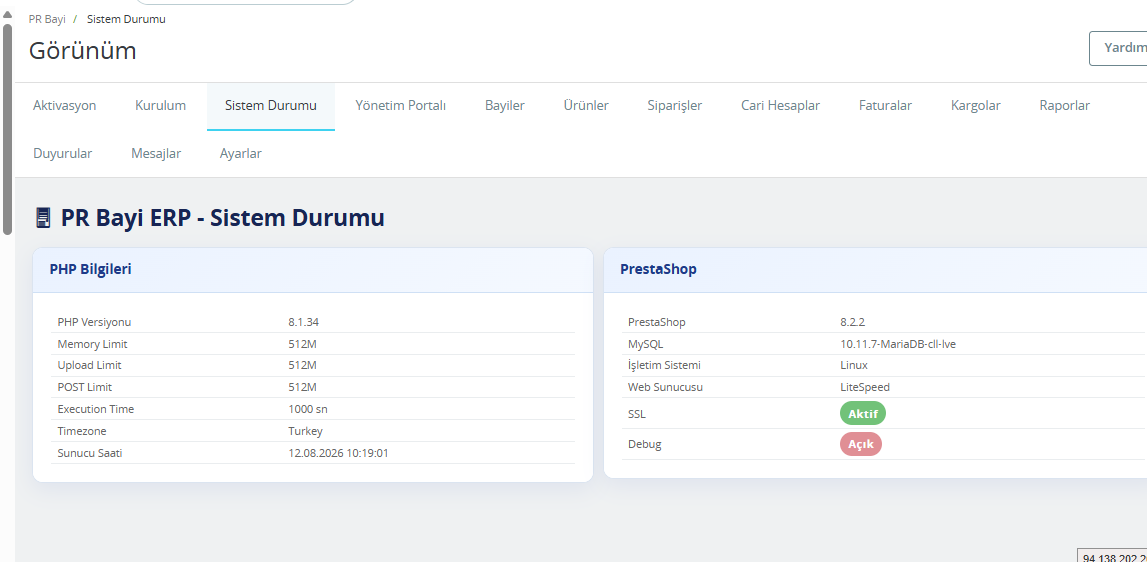1147x562 pixels.
Task: Click the MySQL value 10.11.7-MariaDB-cll-lve
Action: pyautogui.click(x=898, y=344)
